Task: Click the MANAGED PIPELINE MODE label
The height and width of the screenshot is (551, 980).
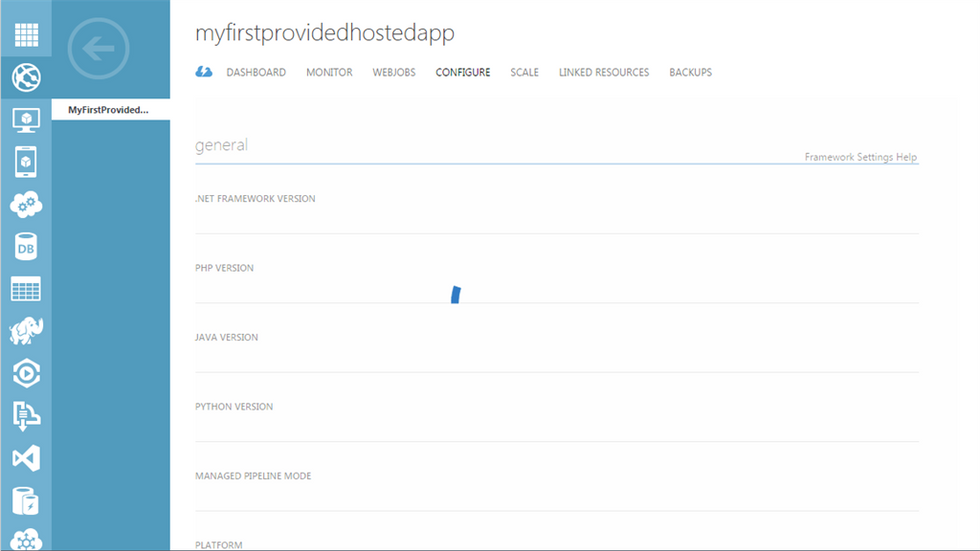Action: pos(253,476)
